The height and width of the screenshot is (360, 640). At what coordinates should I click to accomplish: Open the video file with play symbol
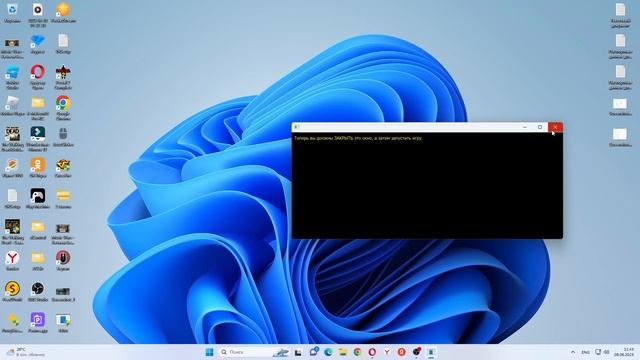point(38,14)
